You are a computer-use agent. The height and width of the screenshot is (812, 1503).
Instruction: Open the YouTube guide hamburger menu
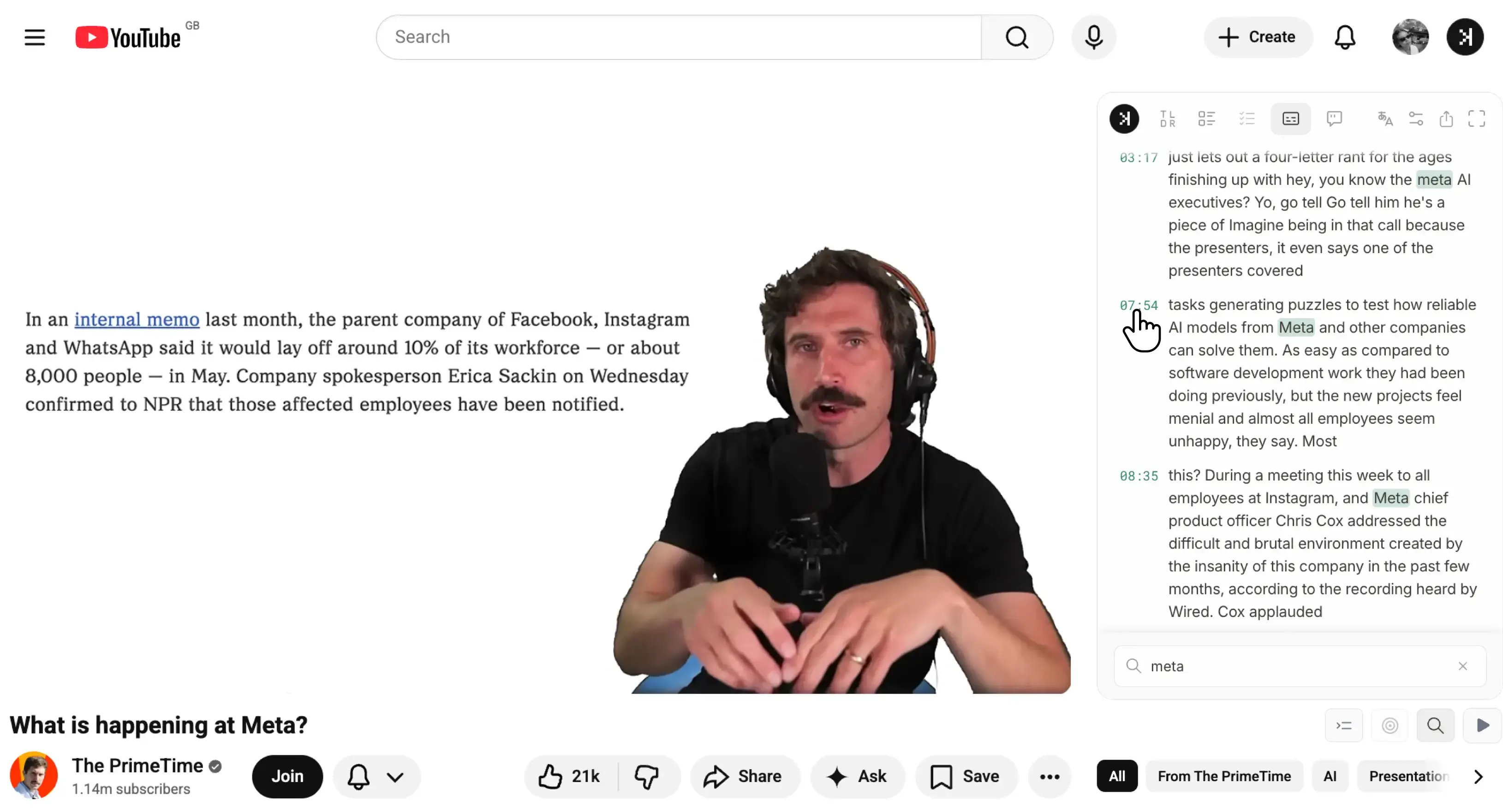(x=35, y=37)
